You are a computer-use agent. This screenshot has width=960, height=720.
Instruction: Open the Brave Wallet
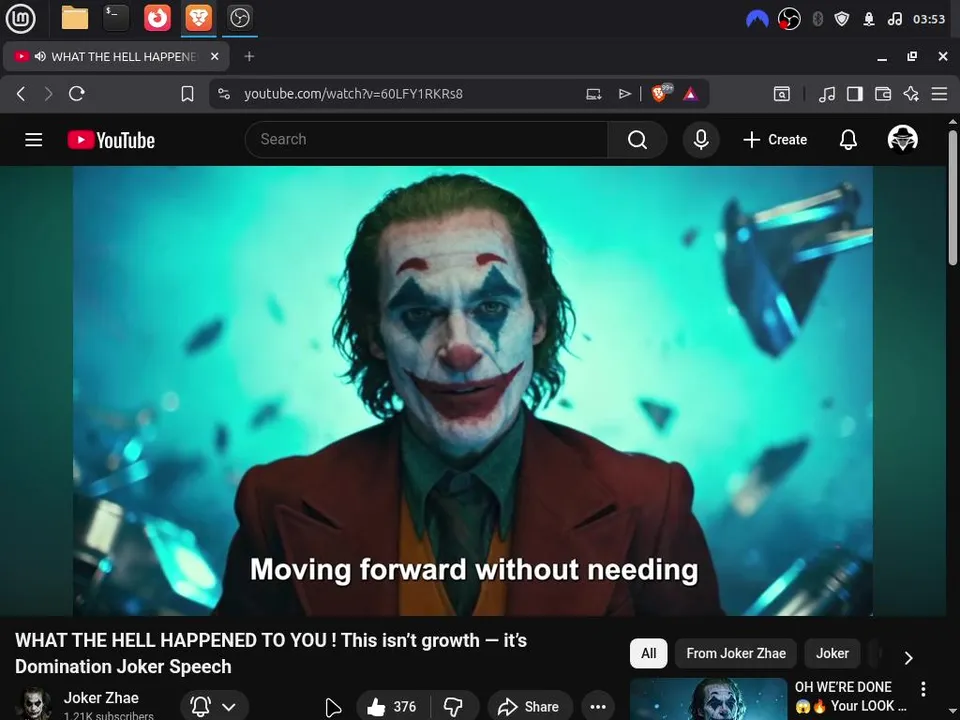pos(883,94)
